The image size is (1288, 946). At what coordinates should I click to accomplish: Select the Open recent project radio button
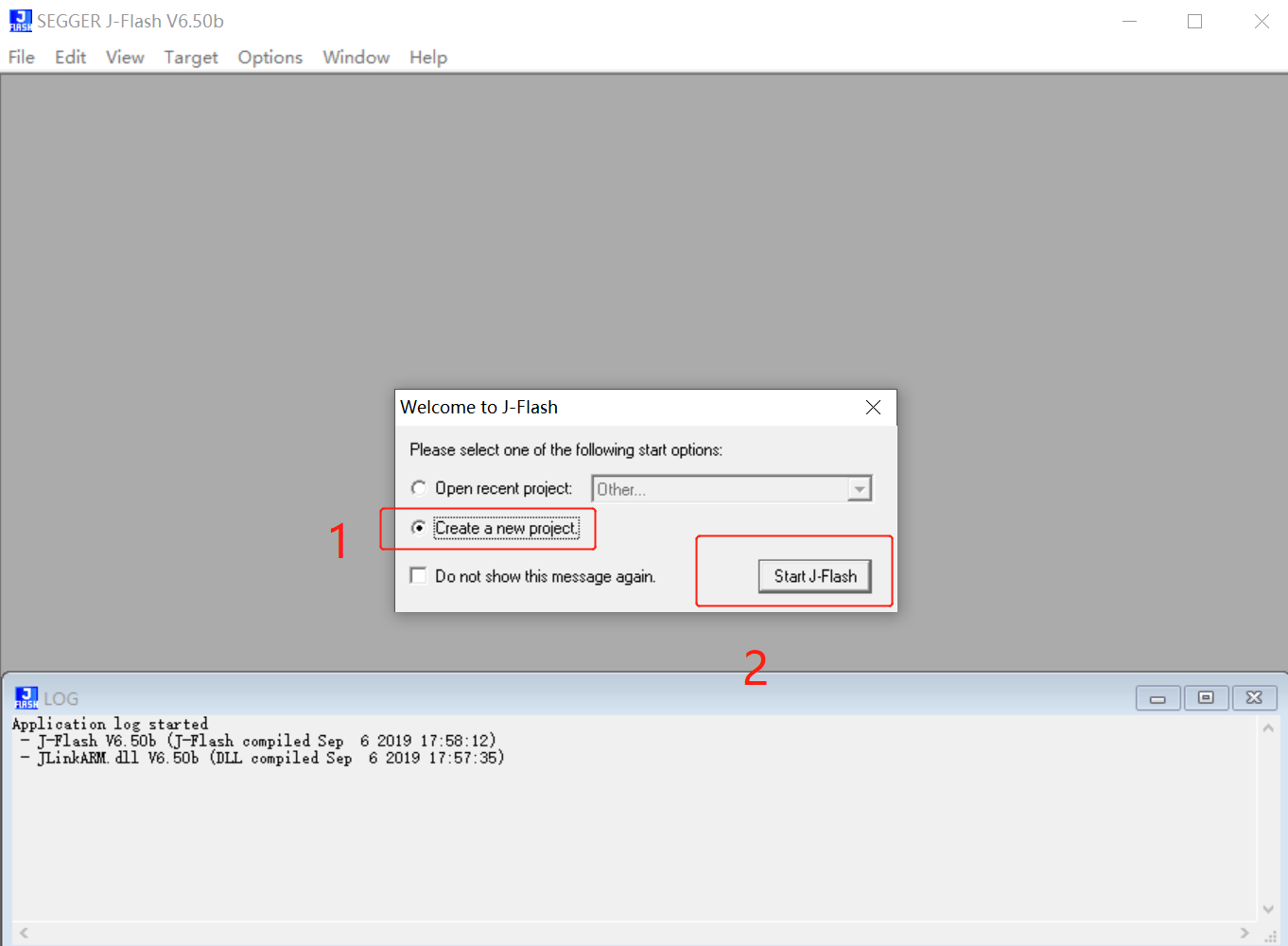coord(418,488)
